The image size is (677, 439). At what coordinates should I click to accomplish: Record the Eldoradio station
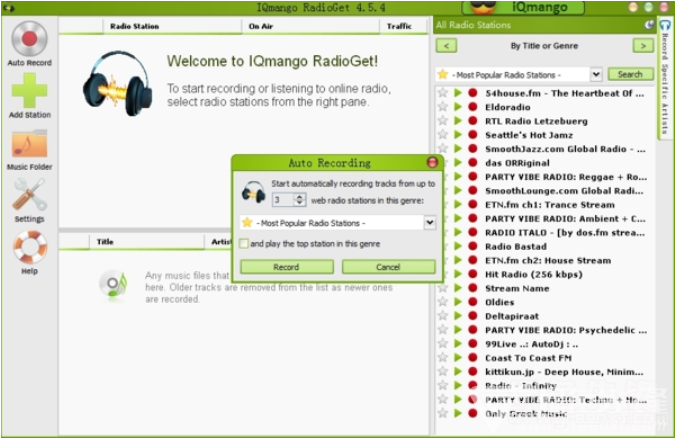(x=473, y=107)
